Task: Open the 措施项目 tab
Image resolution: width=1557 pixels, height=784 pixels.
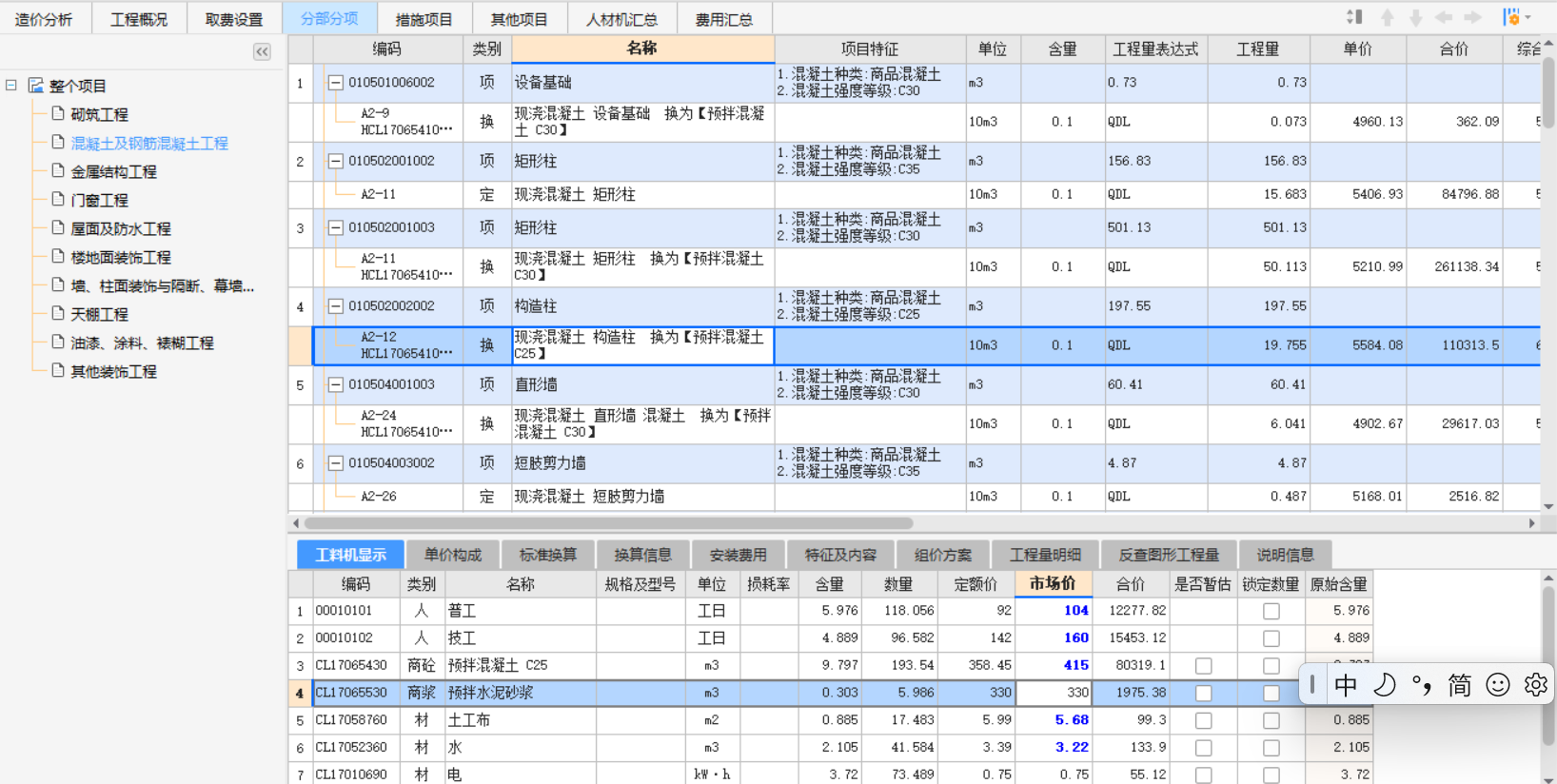Action: [x=424, y=19]
